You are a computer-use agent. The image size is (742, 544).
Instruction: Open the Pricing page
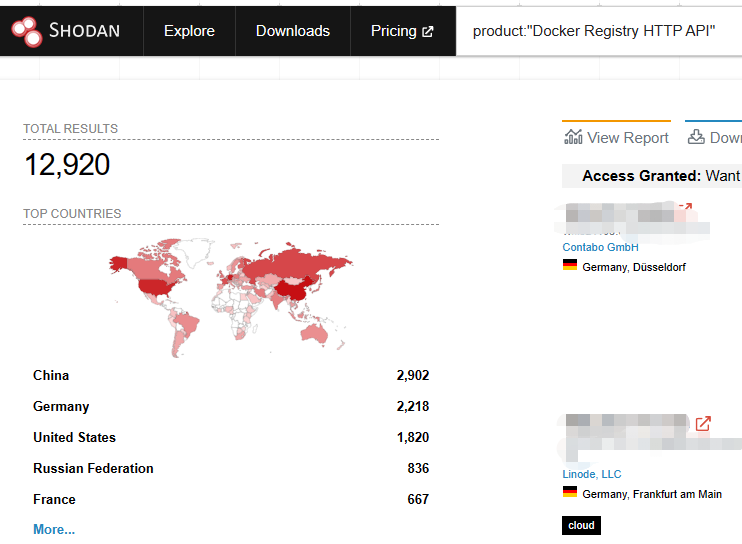pyautogui.click(x=402, y=31)
